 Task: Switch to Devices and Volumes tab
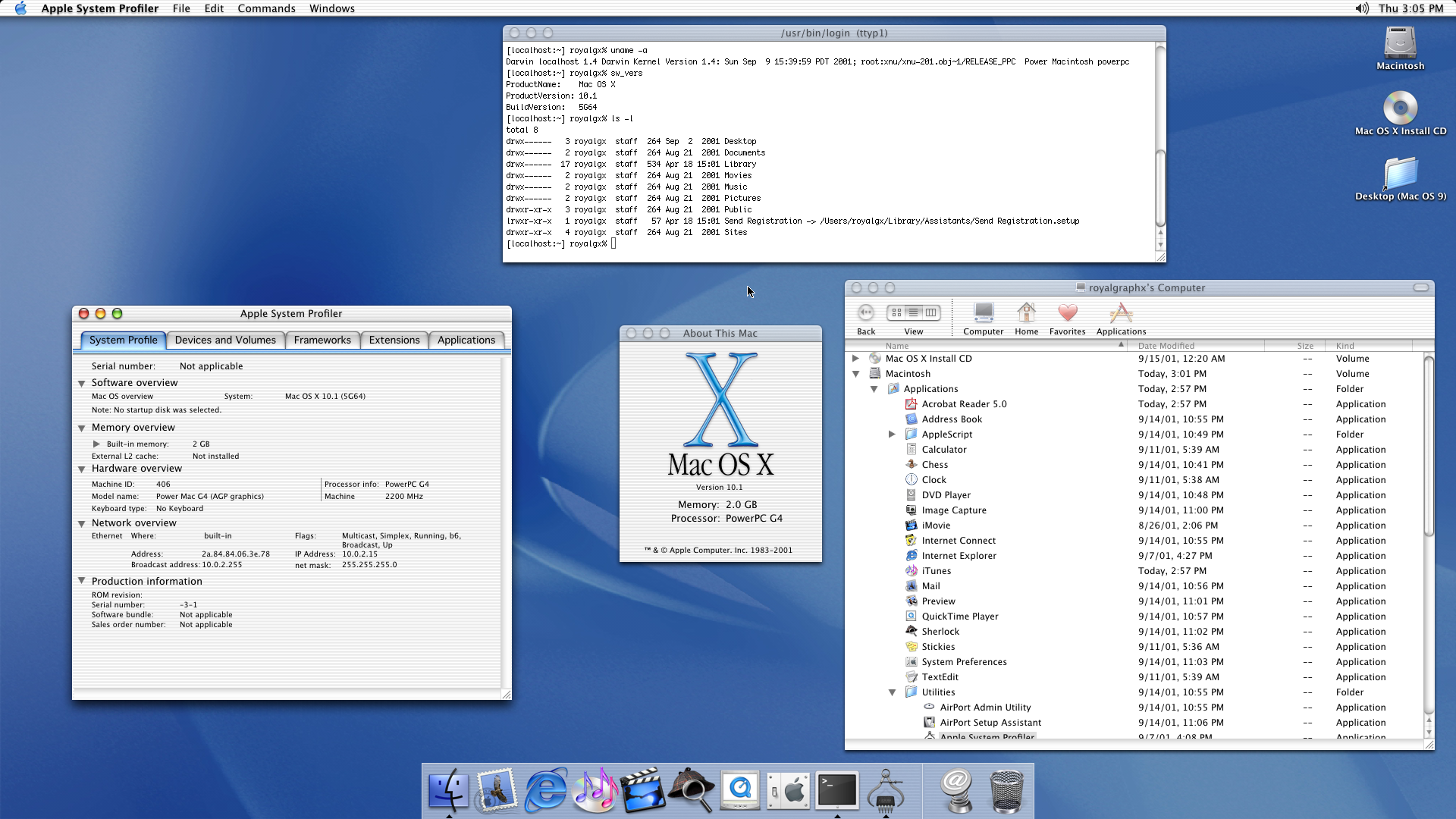[x=225, y=340]
